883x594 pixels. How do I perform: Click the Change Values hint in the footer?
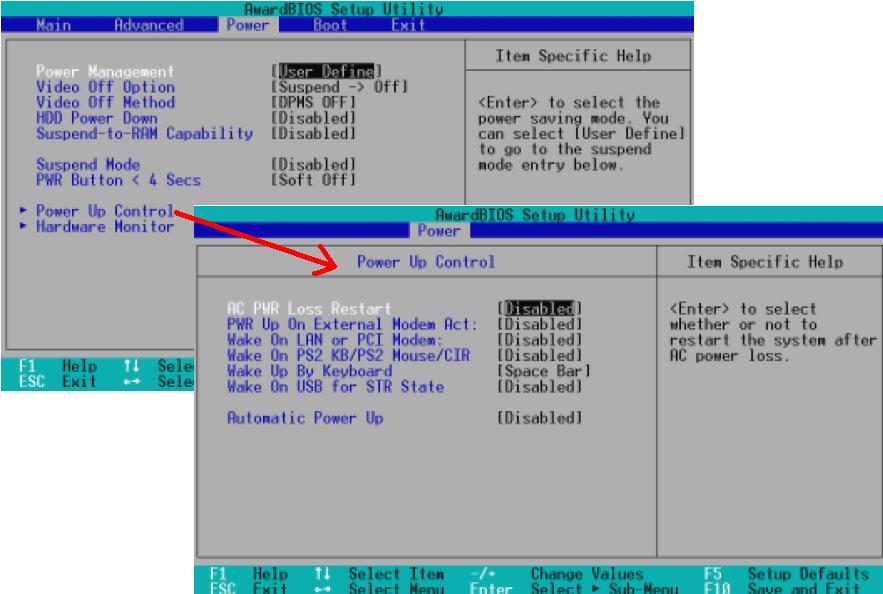[x=587, y=574]
